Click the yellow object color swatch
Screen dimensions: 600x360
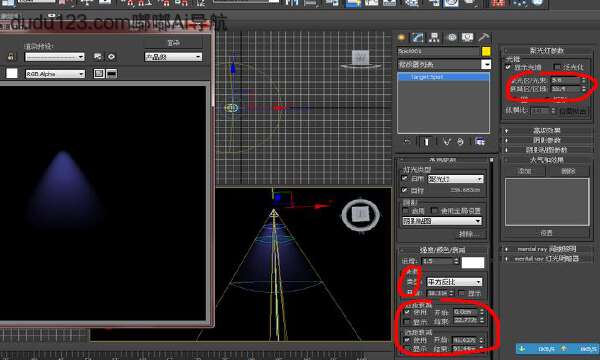pyautogui.click(x=486, y=51)
